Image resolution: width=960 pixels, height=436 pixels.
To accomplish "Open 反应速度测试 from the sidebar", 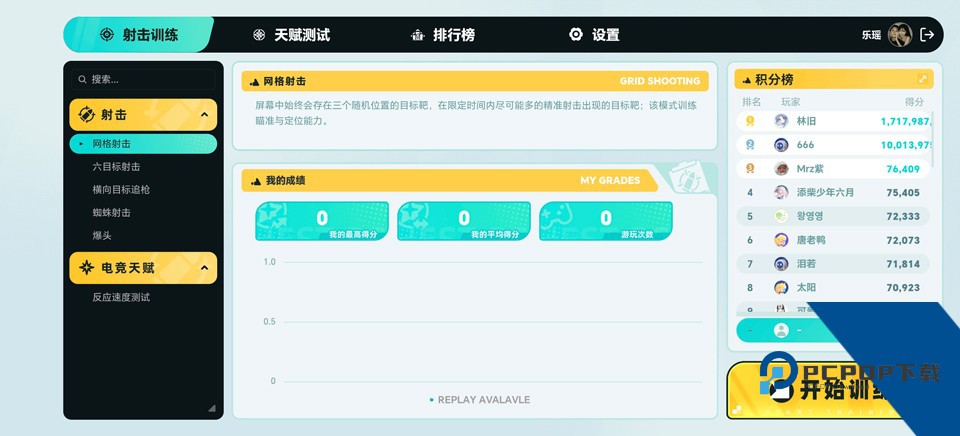I will click(x=121, y=297).
